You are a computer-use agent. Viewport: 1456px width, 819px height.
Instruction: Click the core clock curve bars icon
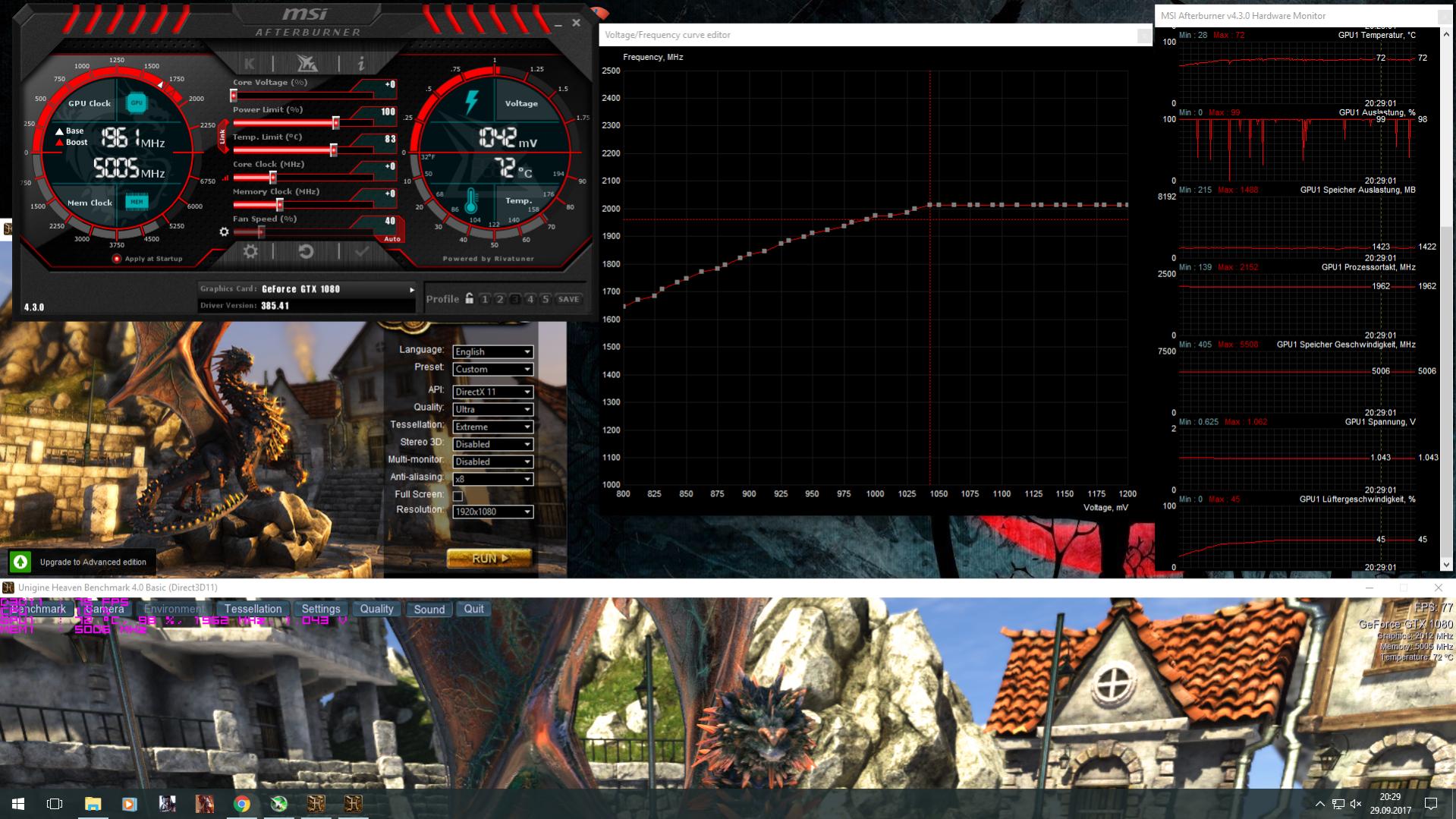tap(225, 178)
